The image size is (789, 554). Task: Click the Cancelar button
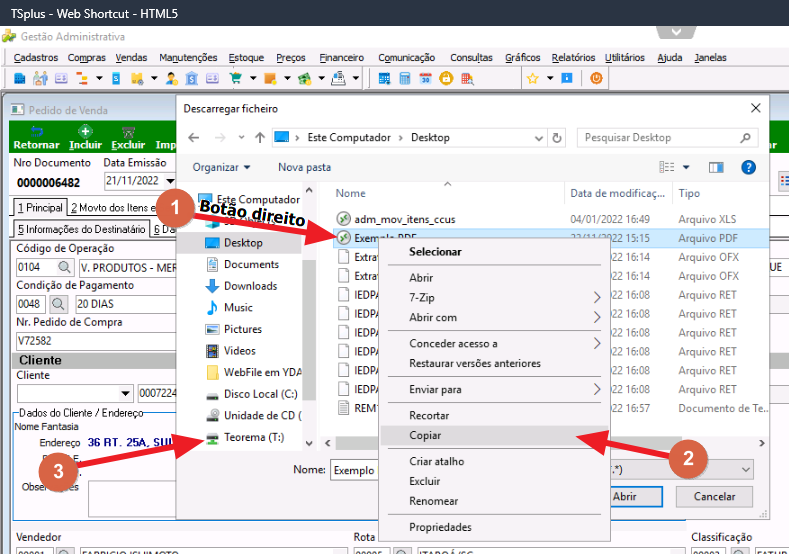[x=714, y=497]
